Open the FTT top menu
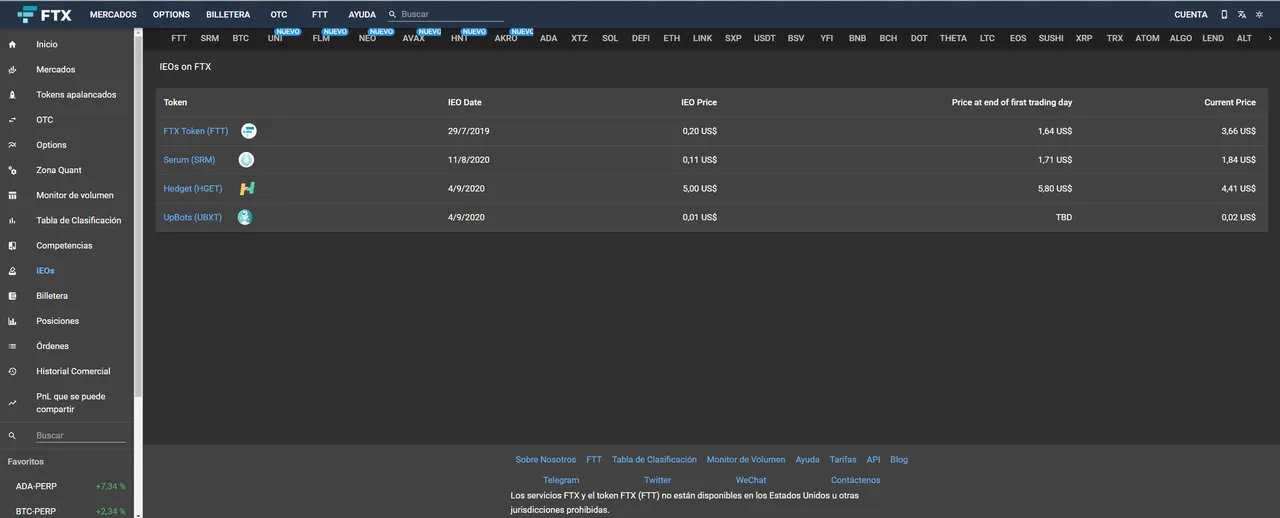Viewport: 1280px width, 518px height. (319, 15)
